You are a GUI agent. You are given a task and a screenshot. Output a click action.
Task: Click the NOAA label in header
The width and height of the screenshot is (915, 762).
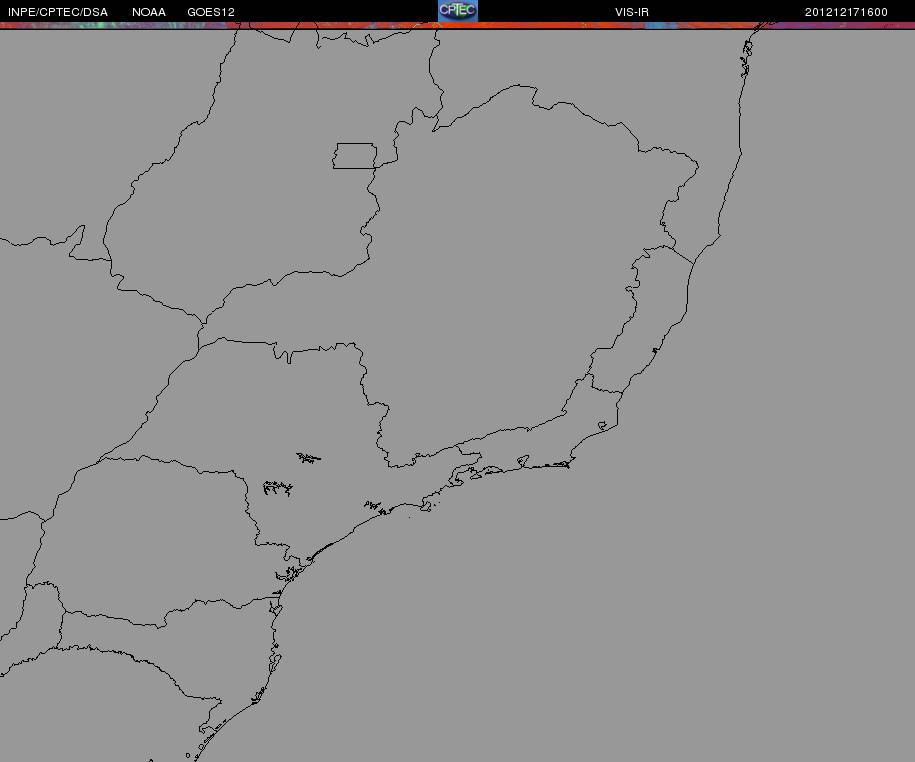(x=149, y=12)
